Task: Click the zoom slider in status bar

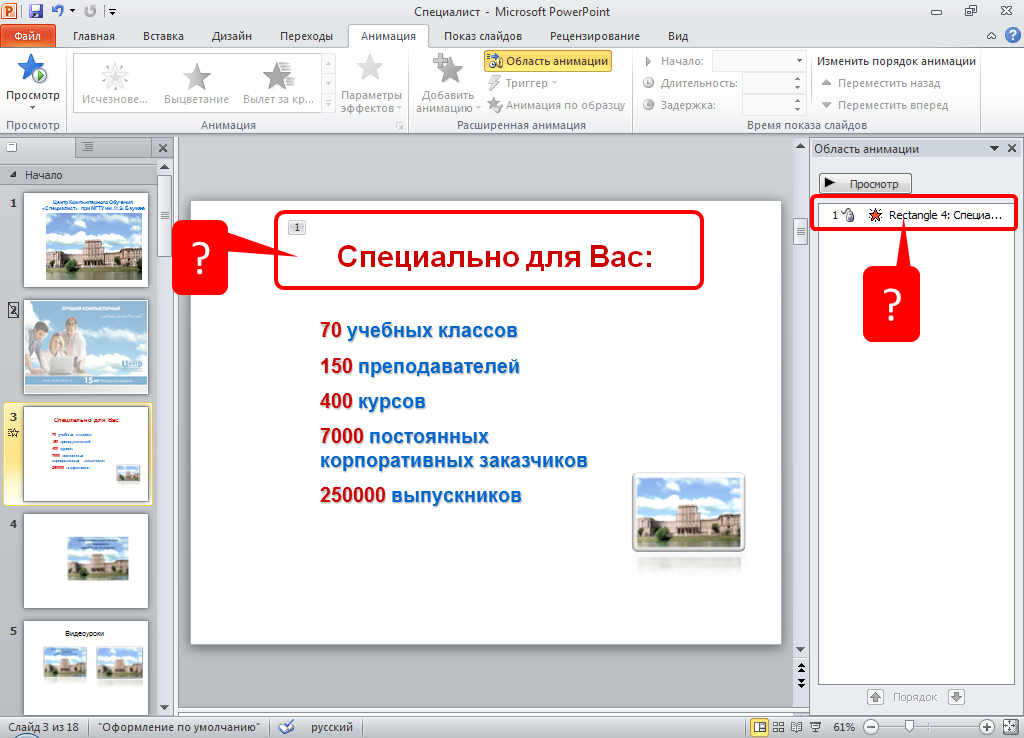Action: click(x=909, y=726)
